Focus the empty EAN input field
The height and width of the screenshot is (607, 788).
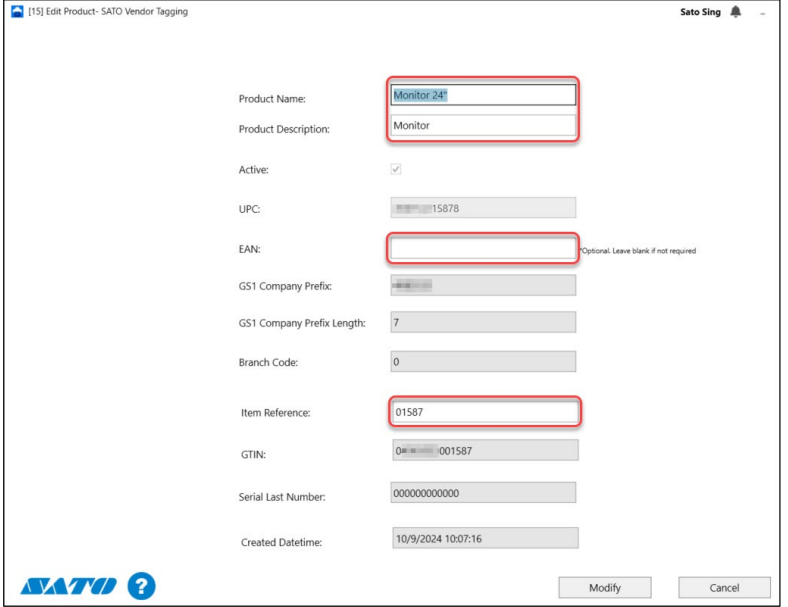pos(483,248)
